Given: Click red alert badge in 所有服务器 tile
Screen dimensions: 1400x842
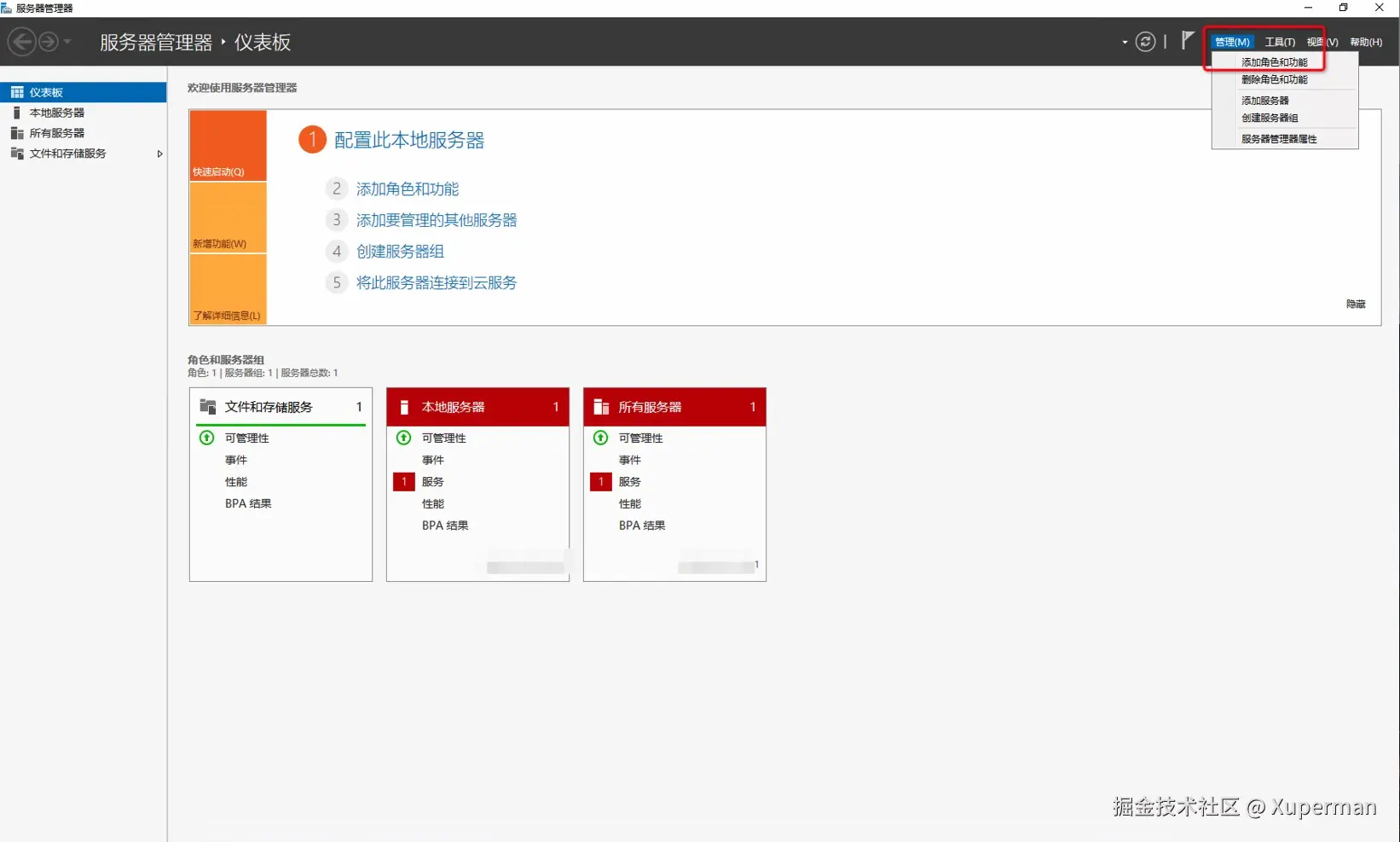Looking at the screenshot, I should tap(601, 482).
